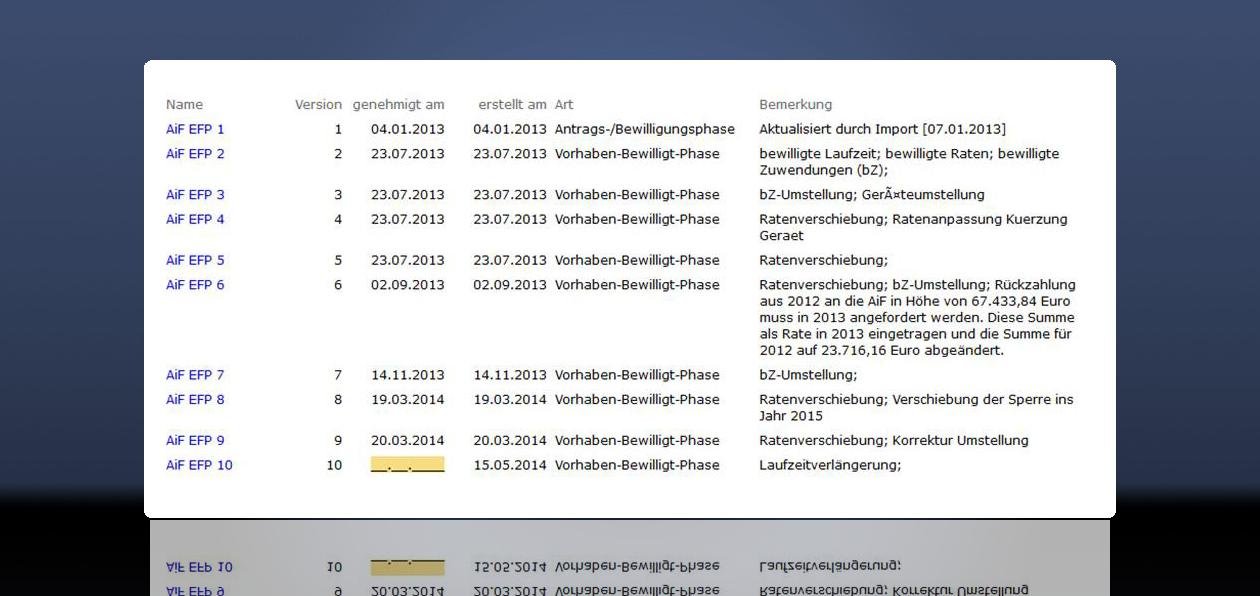1260x596 pixels.
Task: Click the erstellt am column header
Action: coord(512,104)
